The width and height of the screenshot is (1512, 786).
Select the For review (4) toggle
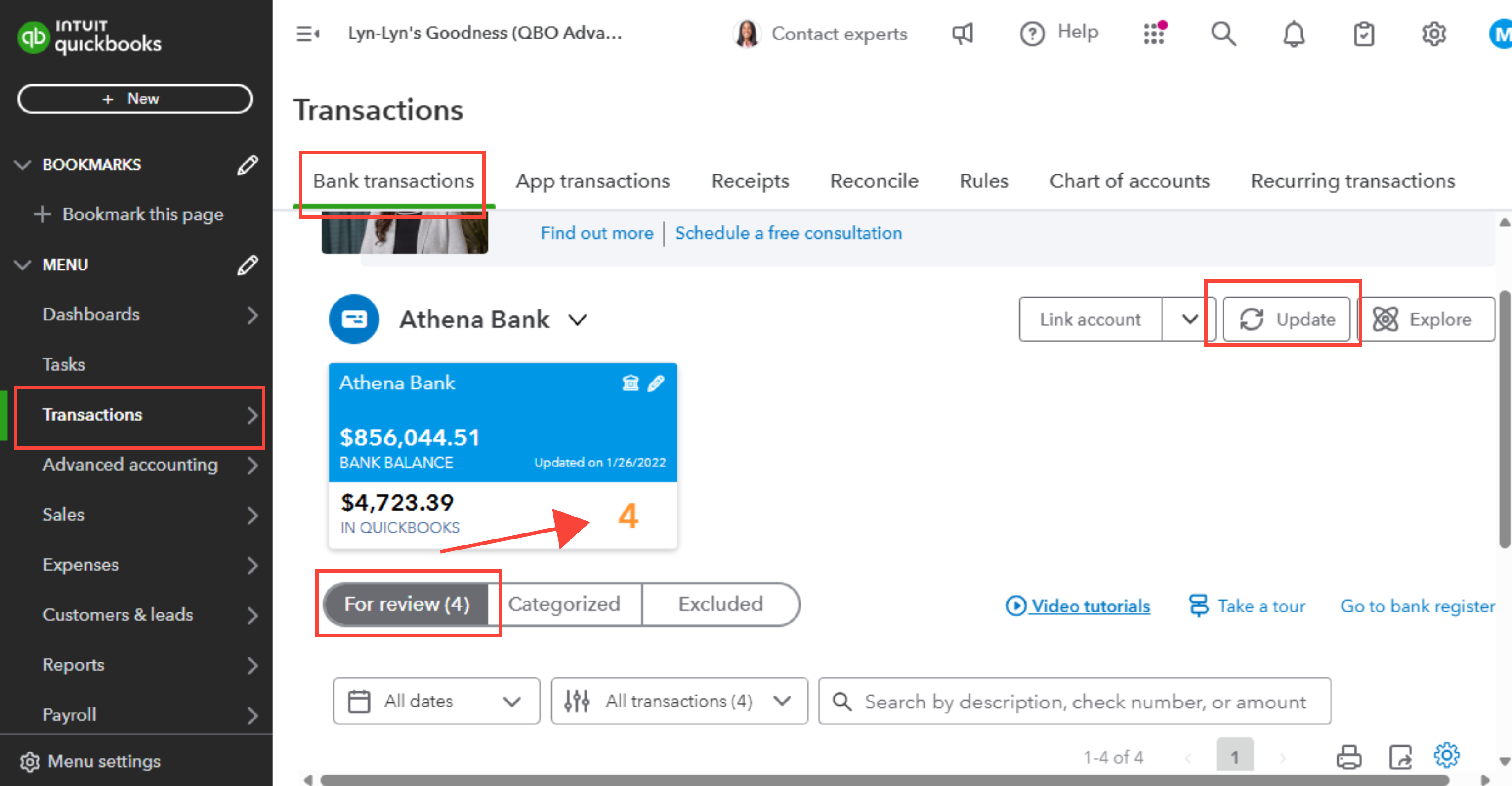click(406, 604)
